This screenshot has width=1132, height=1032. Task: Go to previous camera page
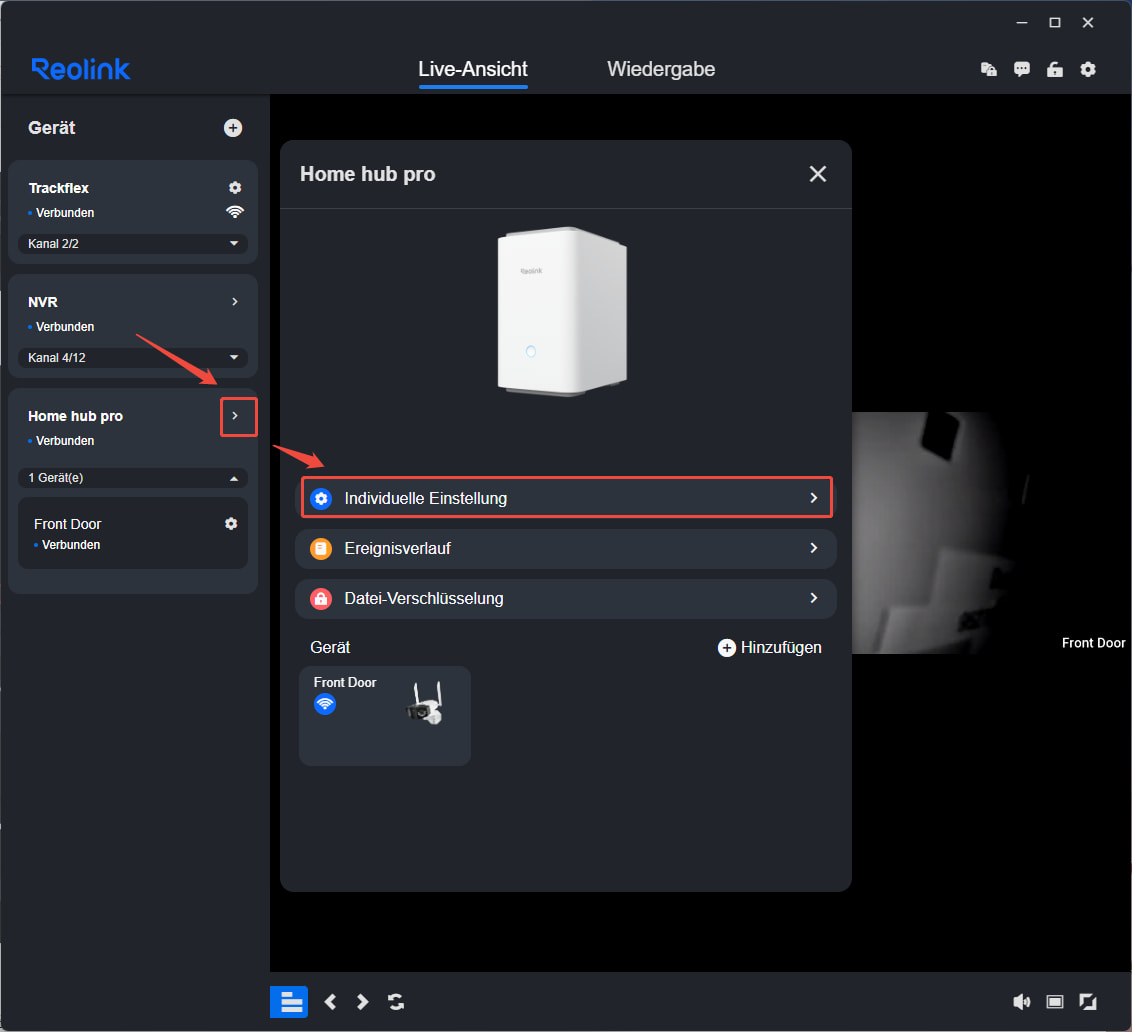point(330,1002)
